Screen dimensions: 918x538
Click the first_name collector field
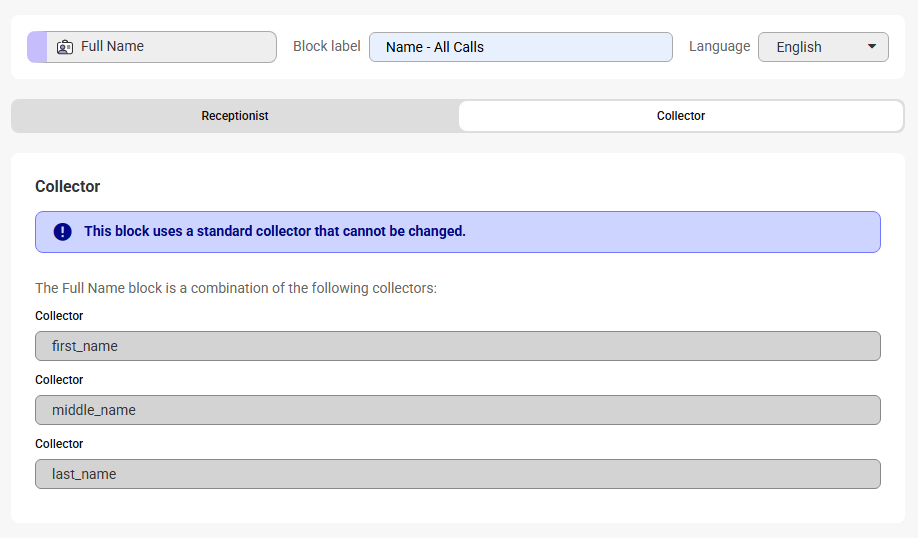tap(457, 346)
